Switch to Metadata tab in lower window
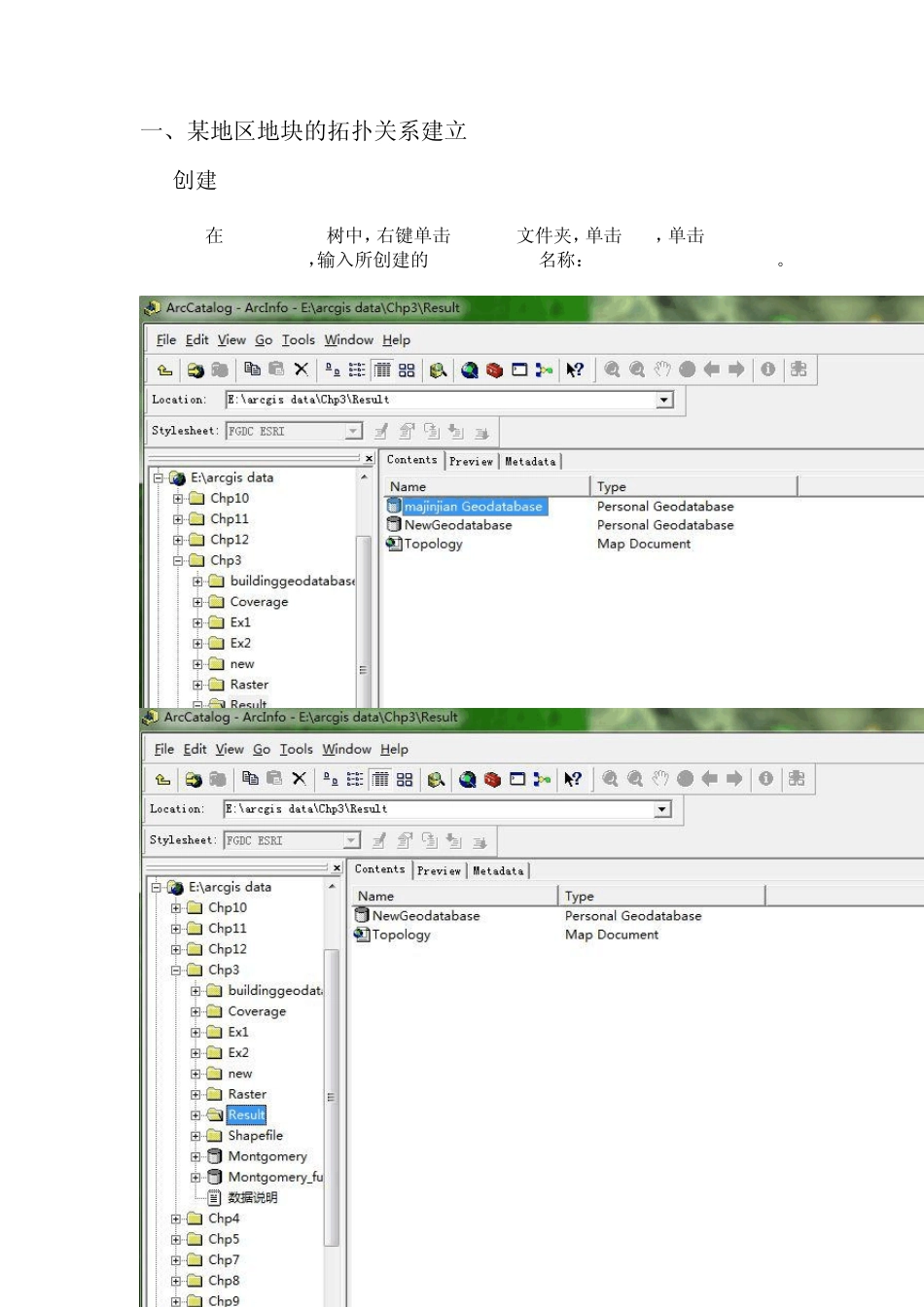Image resolution: width=924 pixels, height=1307 pixels. coord(498,871)
